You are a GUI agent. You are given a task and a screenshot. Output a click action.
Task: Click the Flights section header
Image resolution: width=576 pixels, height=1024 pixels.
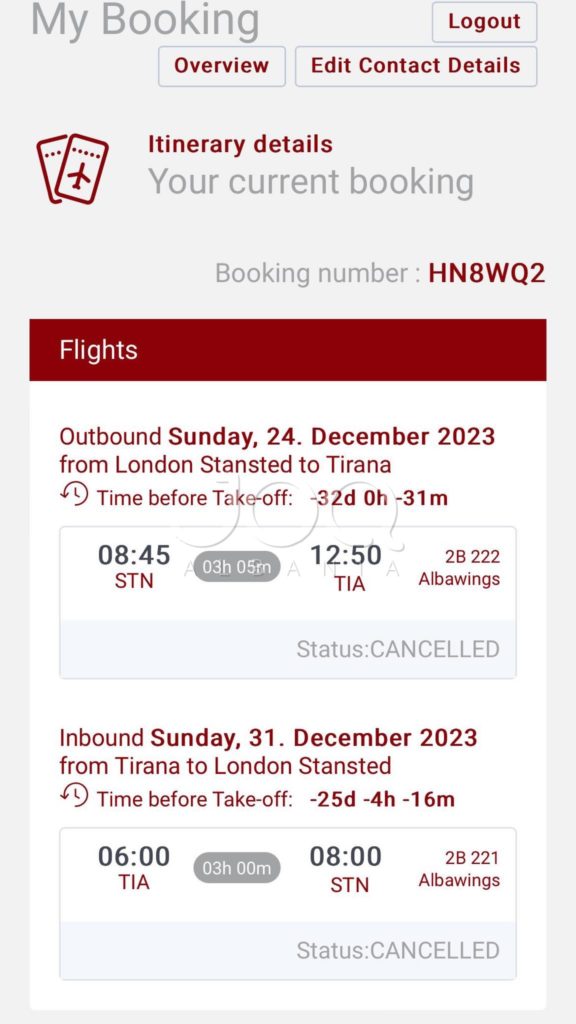[x=288, y=350]
